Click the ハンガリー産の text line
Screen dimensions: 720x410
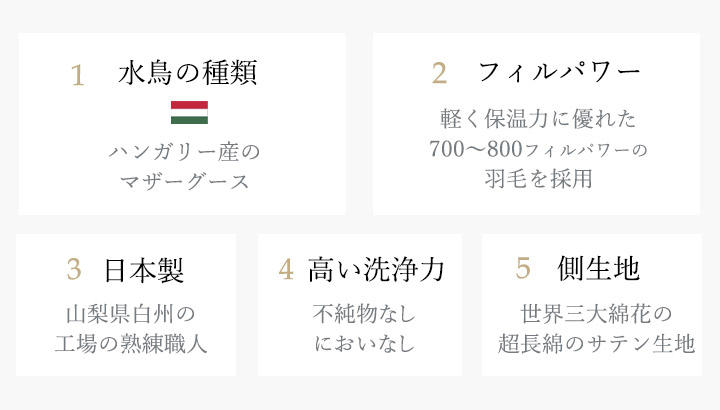tap(185, 152)
